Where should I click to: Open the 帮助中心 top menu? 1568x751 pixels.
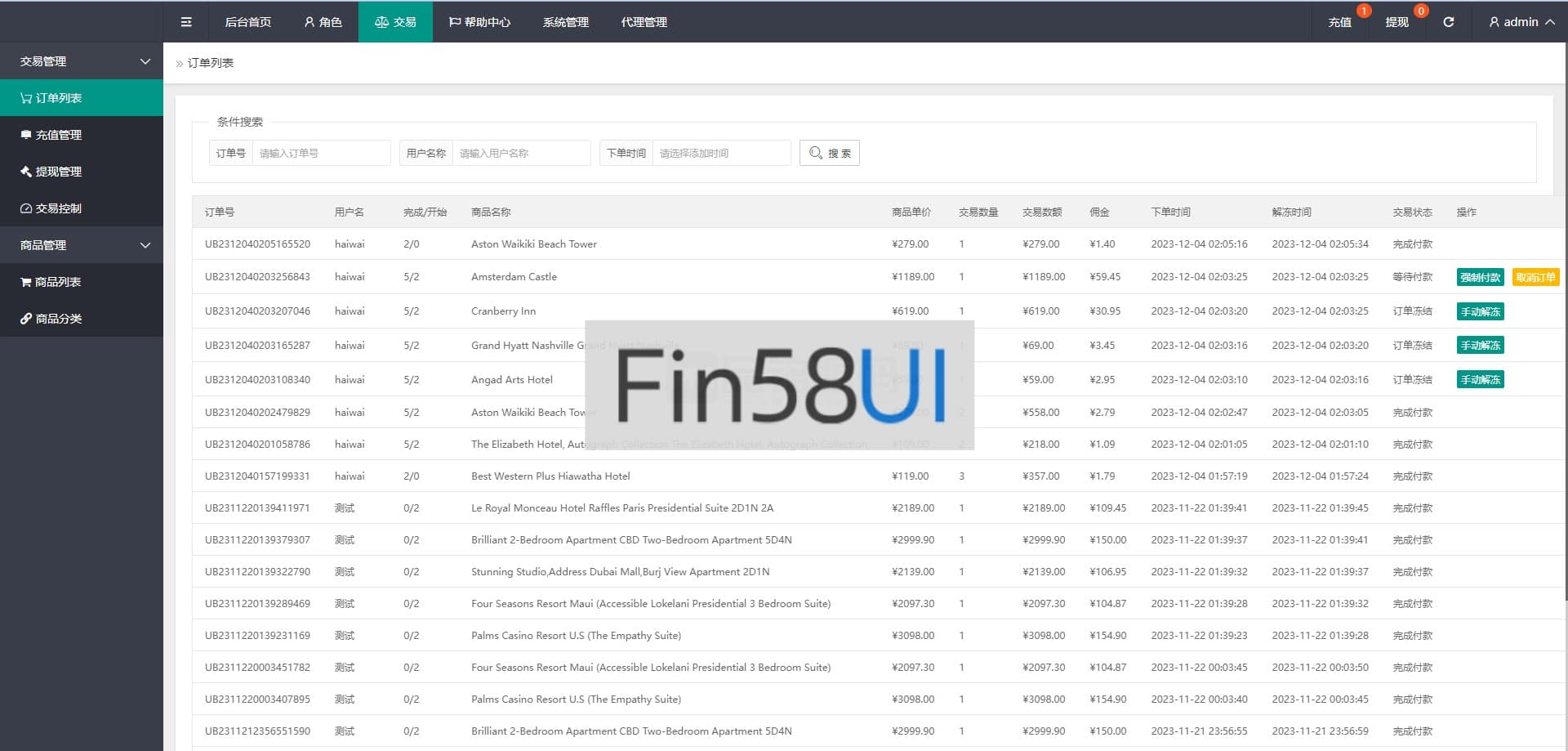pyautogui.click(x=479, y=22)
